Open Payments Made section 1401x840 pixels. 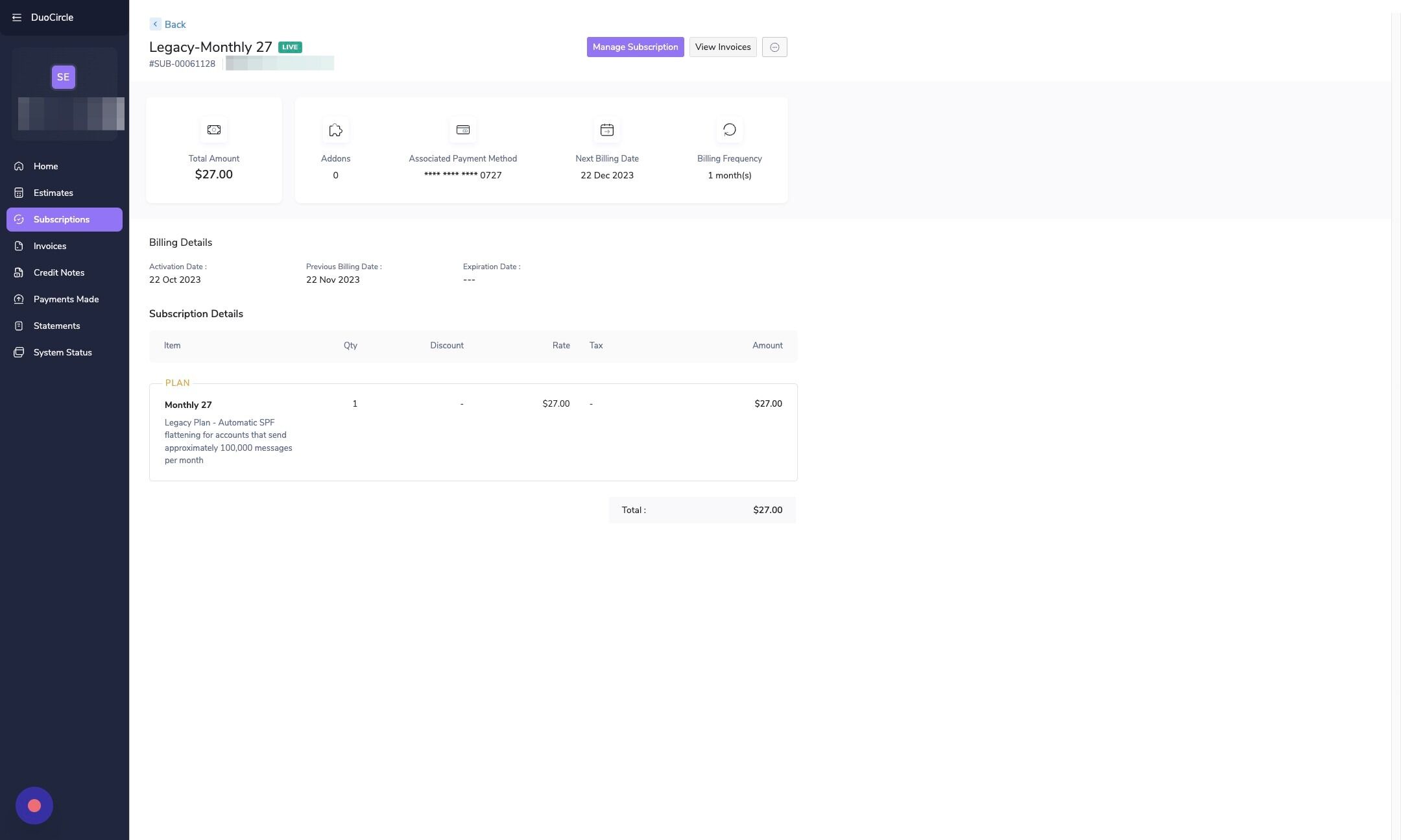pos(66,299)
